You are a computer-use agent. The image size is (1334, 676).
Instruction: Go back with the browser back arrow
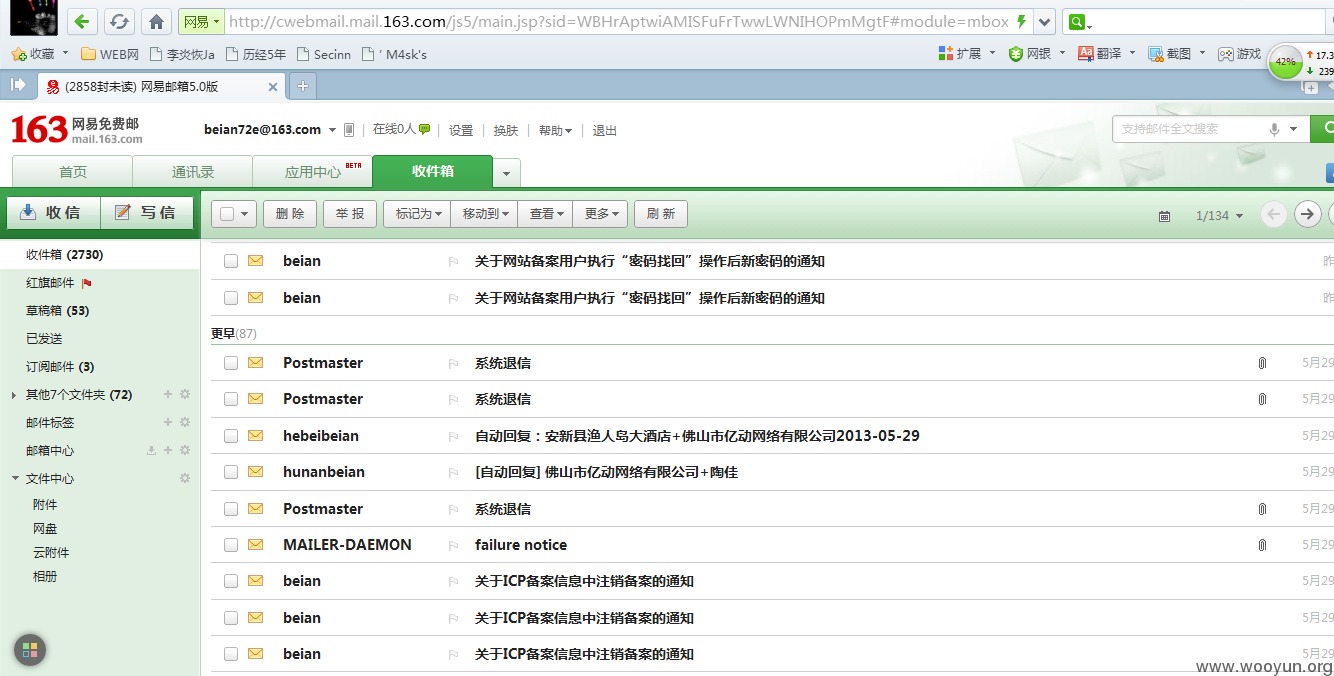[83, 21]
